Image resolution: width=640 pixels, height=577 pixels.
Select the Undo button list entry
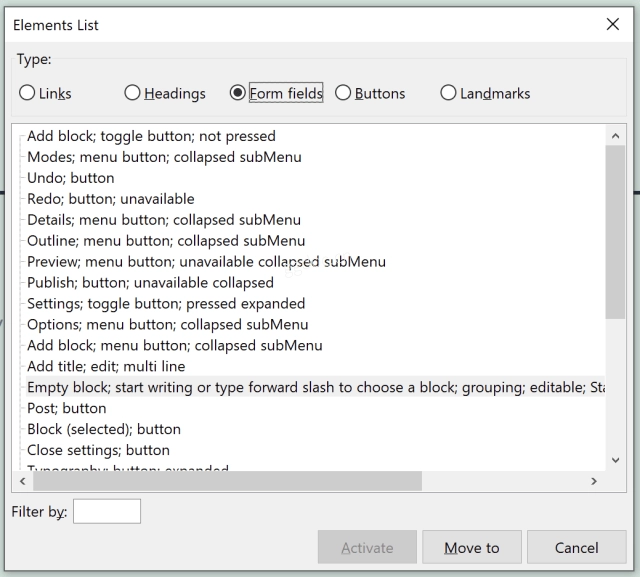[x=71, y=178]
